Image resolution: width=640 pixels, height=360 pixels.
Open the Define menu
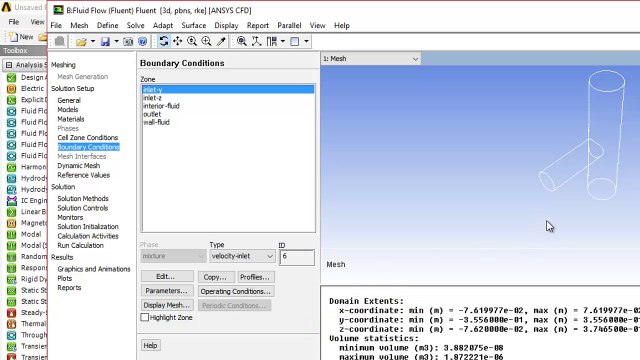pos(107,25)
